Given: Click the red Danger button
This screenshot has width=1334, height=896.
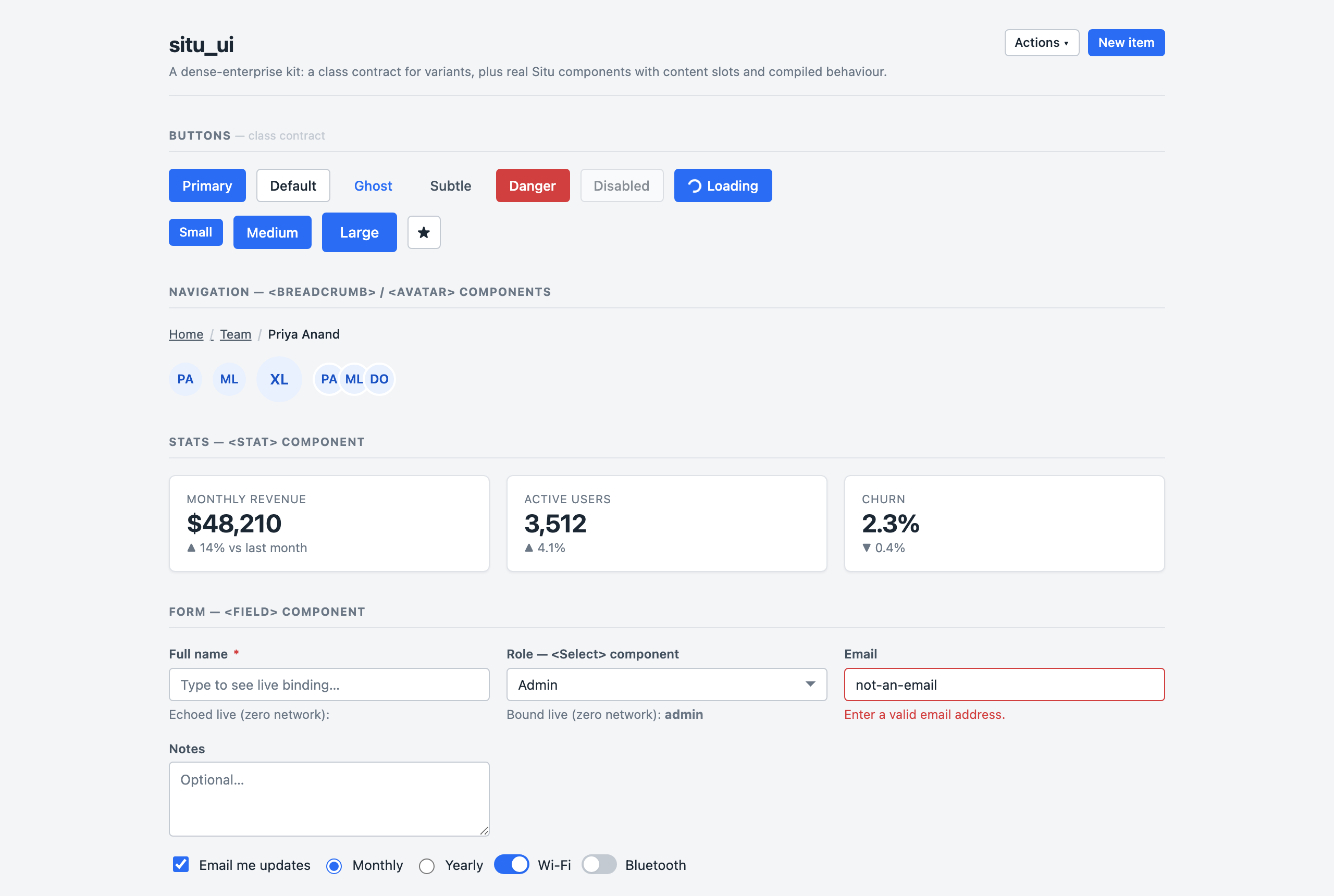Looking at the screenshot, I should click(533, 185).
